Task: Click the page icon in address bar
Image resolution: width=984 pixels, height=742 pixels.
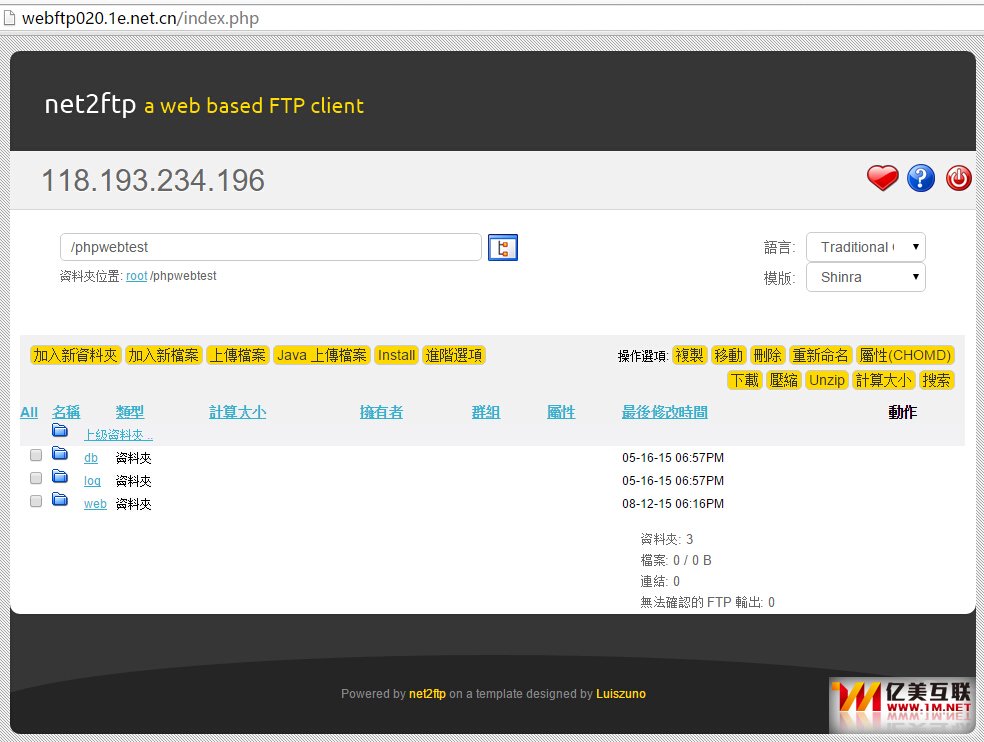Action: [x=9, y=18]
